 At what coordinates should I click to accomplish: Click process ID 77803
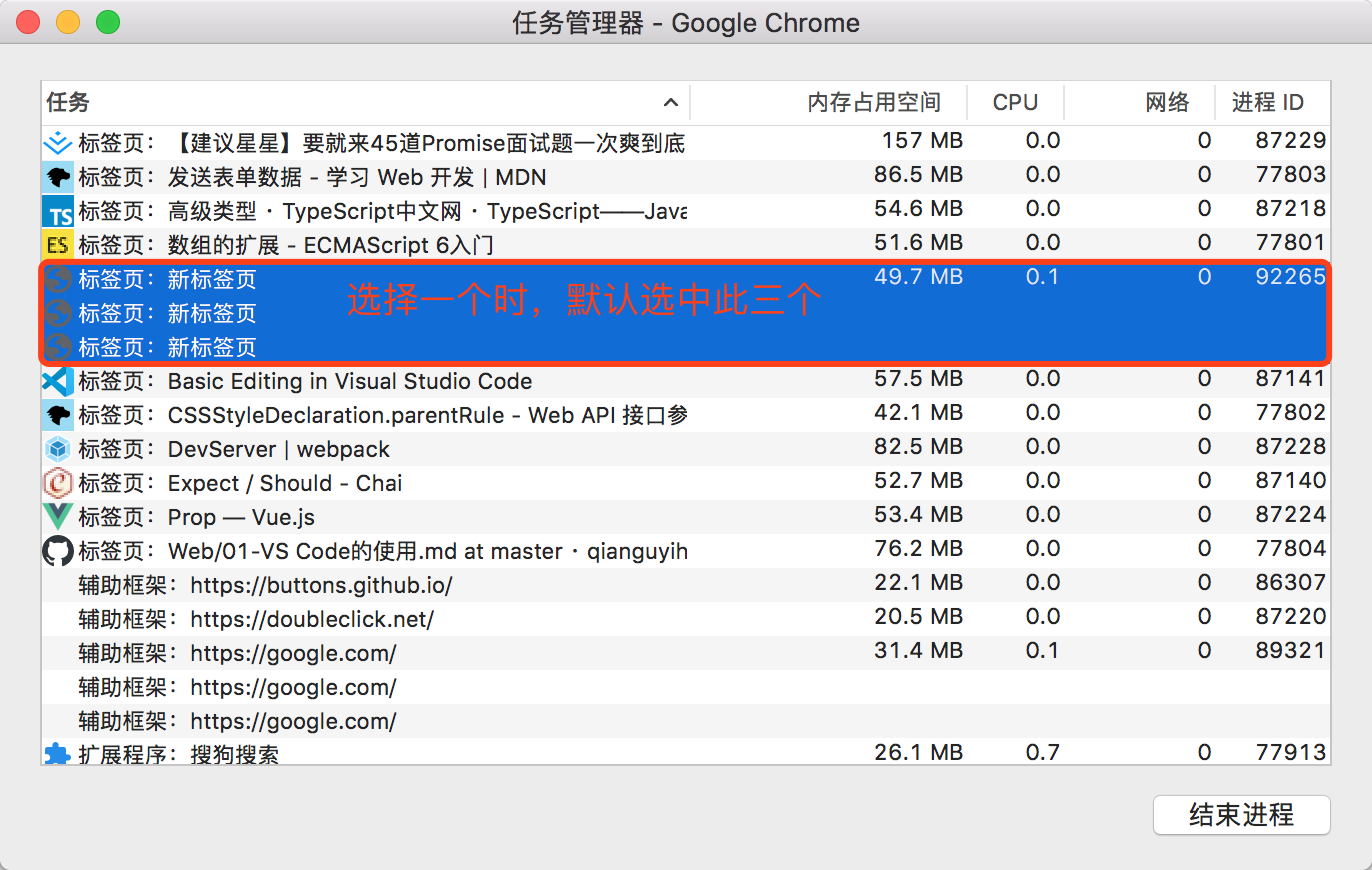click(x=1290, y=175)
